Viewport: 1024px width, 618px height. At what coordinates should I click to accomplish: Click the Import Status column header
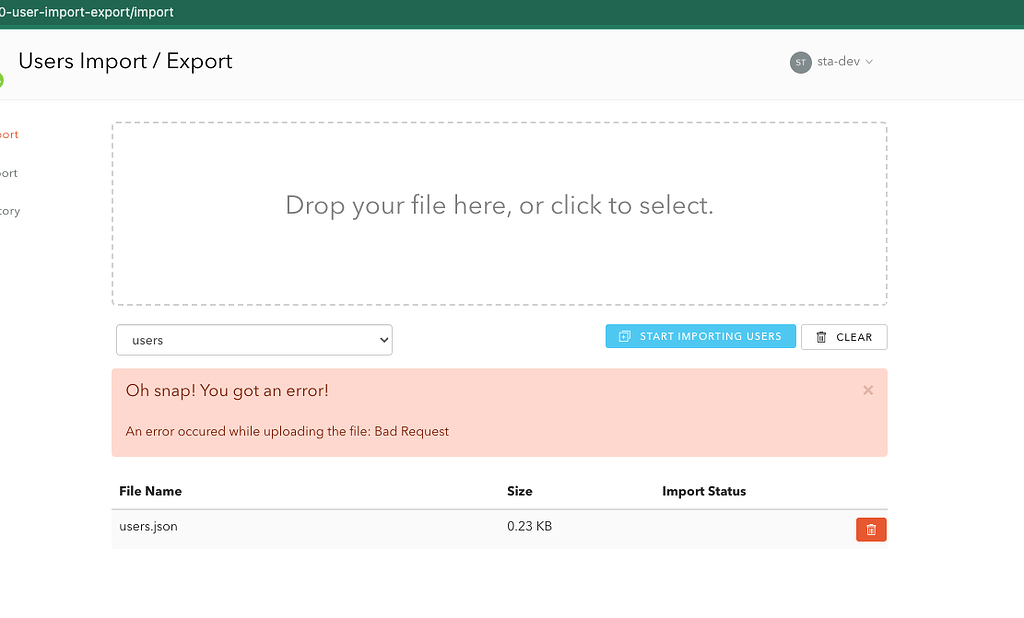(x=704, y=491)
